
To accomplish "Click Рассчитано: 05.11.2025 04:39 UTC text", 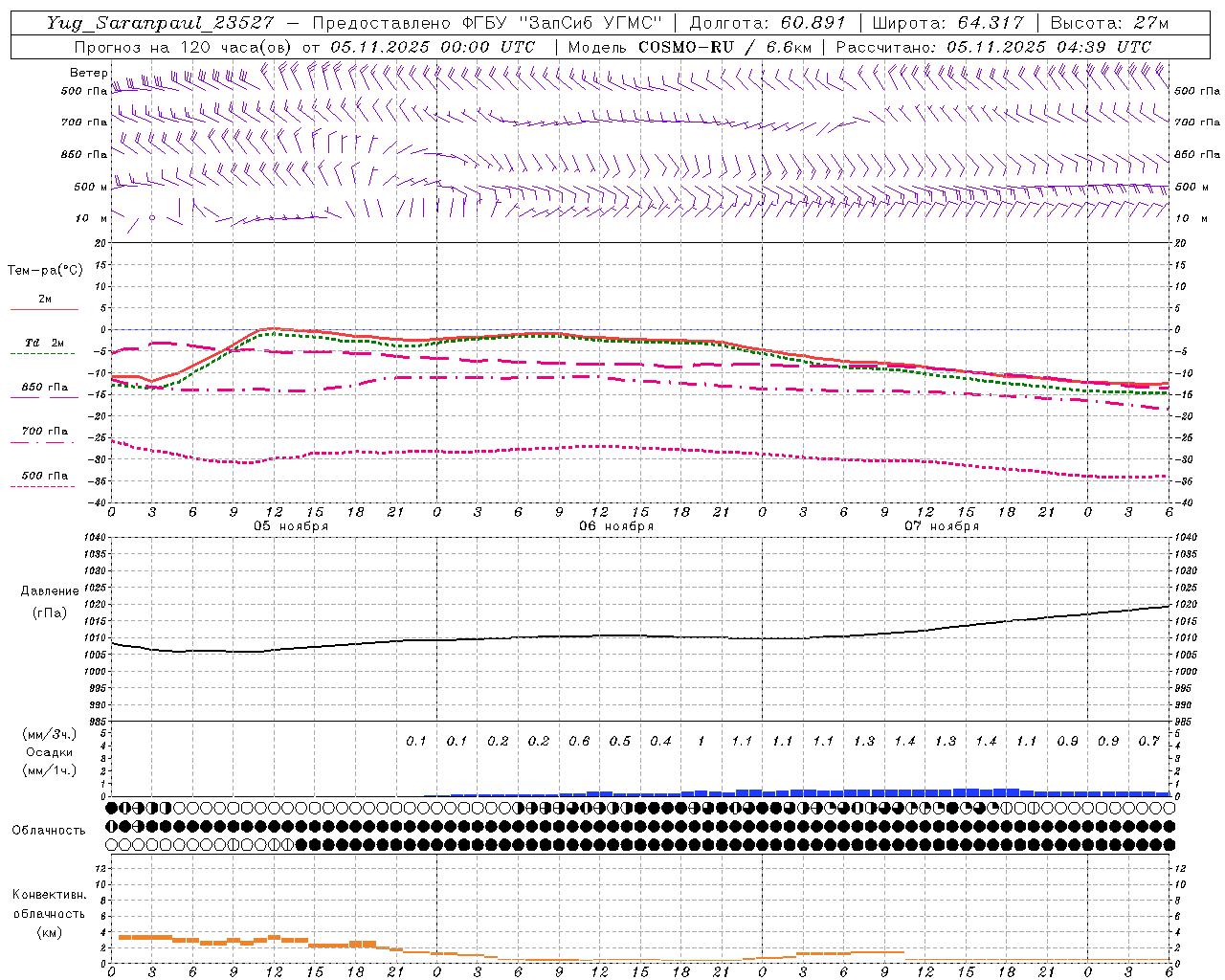I will click(x=993, y=47).
